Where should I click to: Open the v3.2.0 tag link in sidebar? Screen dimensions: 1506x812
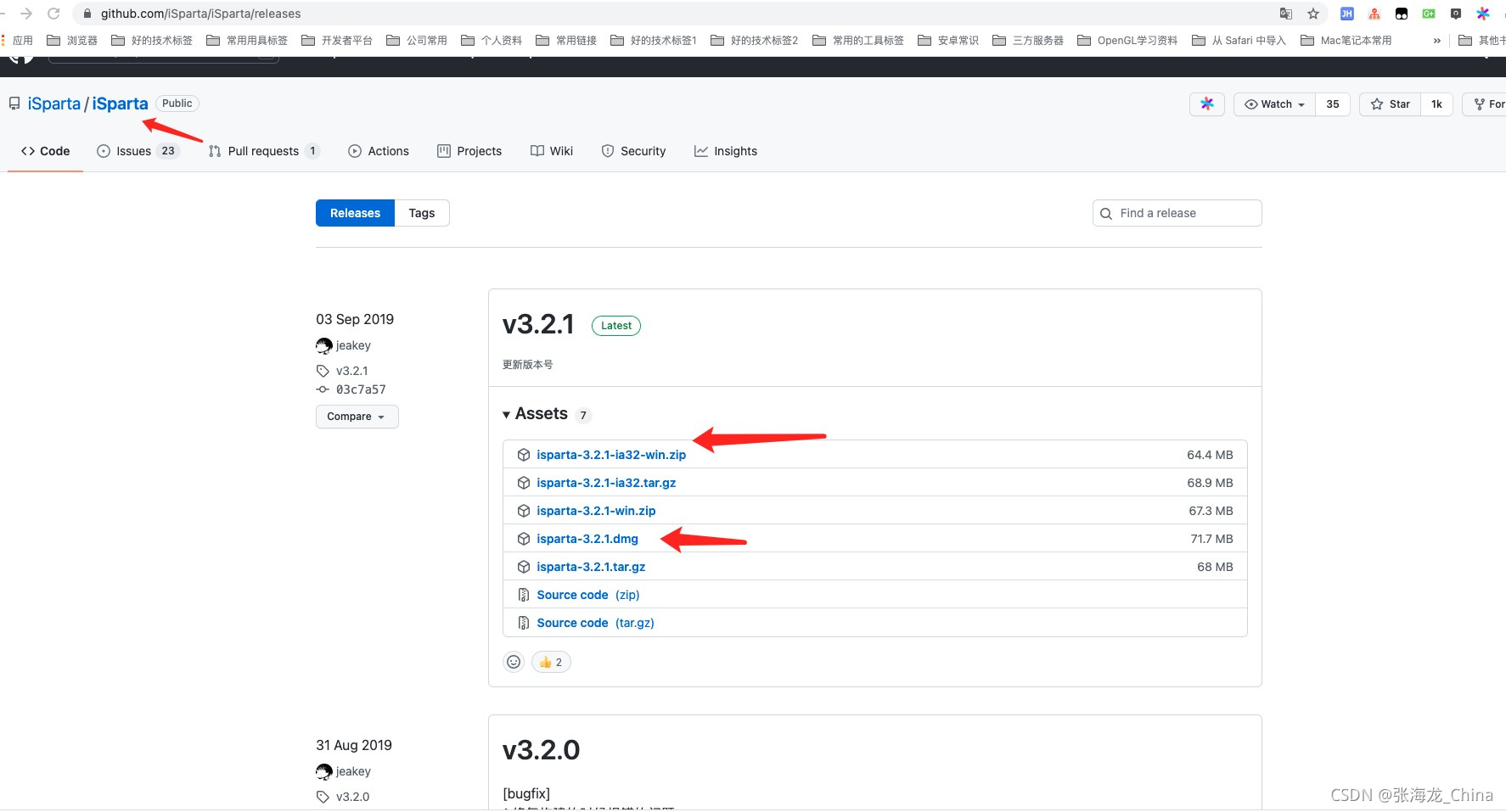[x=352, y=797]
